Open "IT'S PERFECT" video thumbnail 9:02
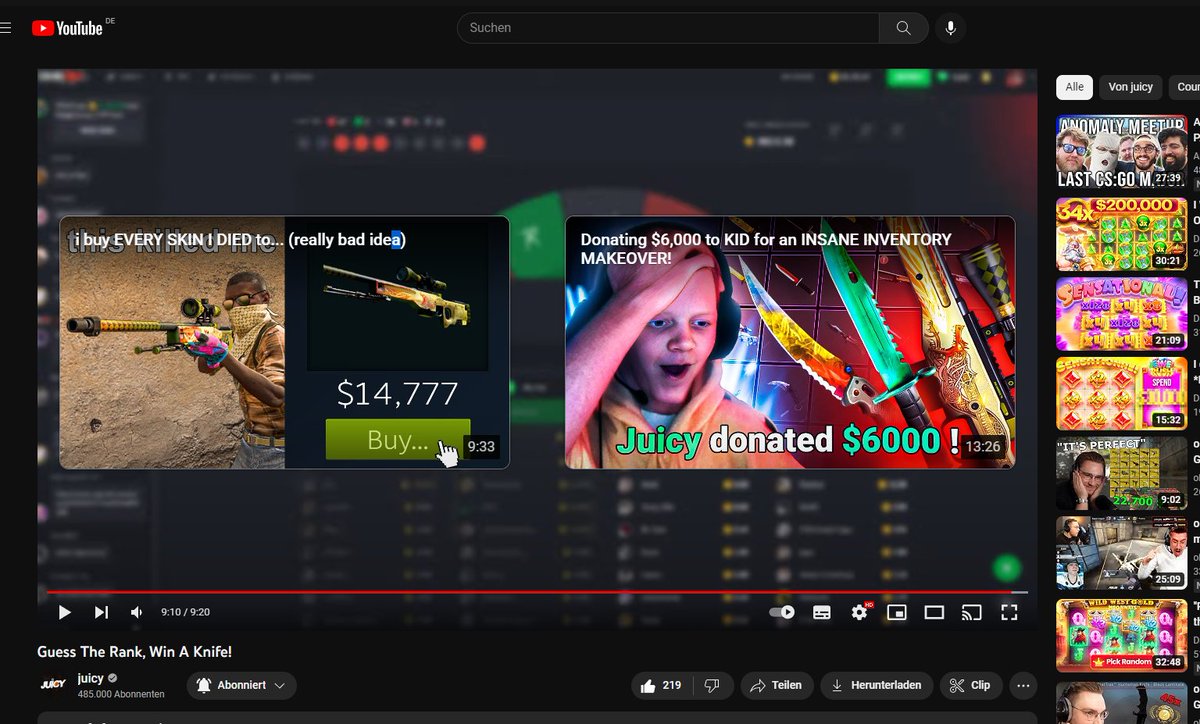 tap(1122, 474)
